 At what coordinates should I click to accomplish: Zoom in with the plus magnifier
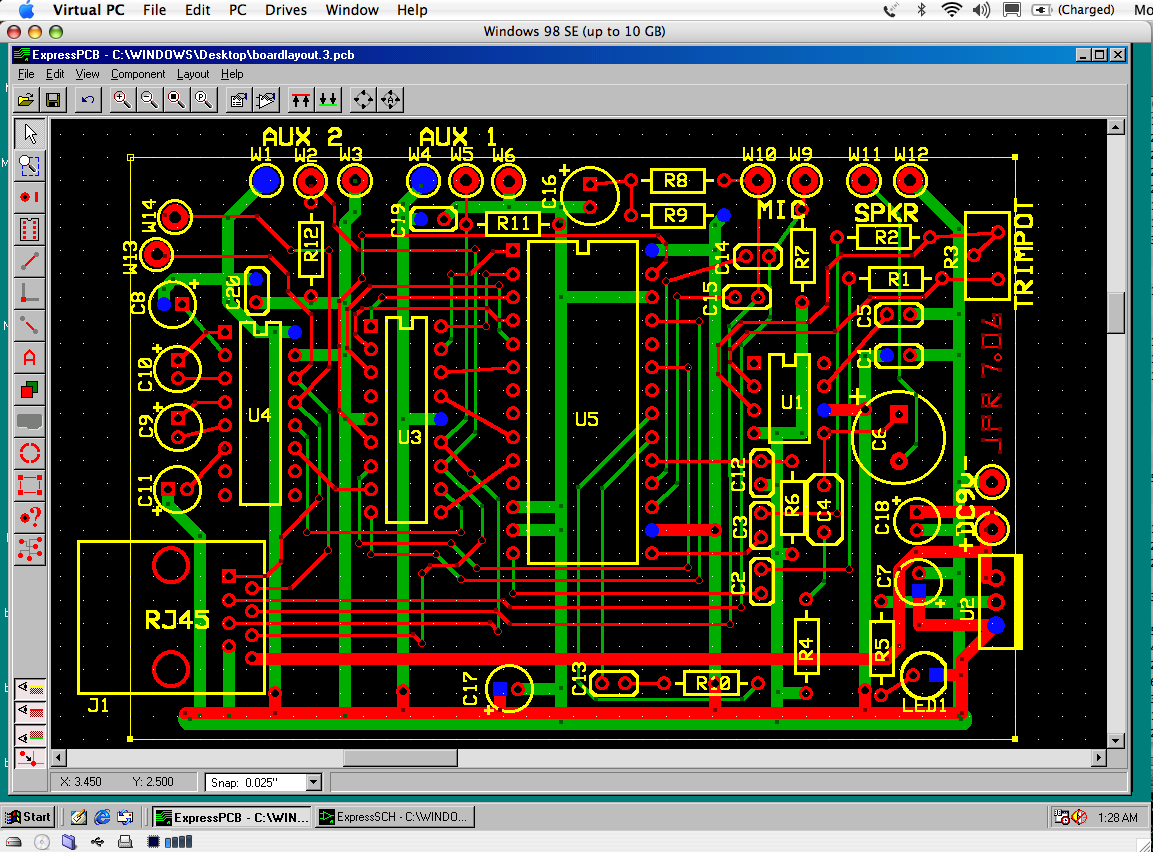click(122, 99)
